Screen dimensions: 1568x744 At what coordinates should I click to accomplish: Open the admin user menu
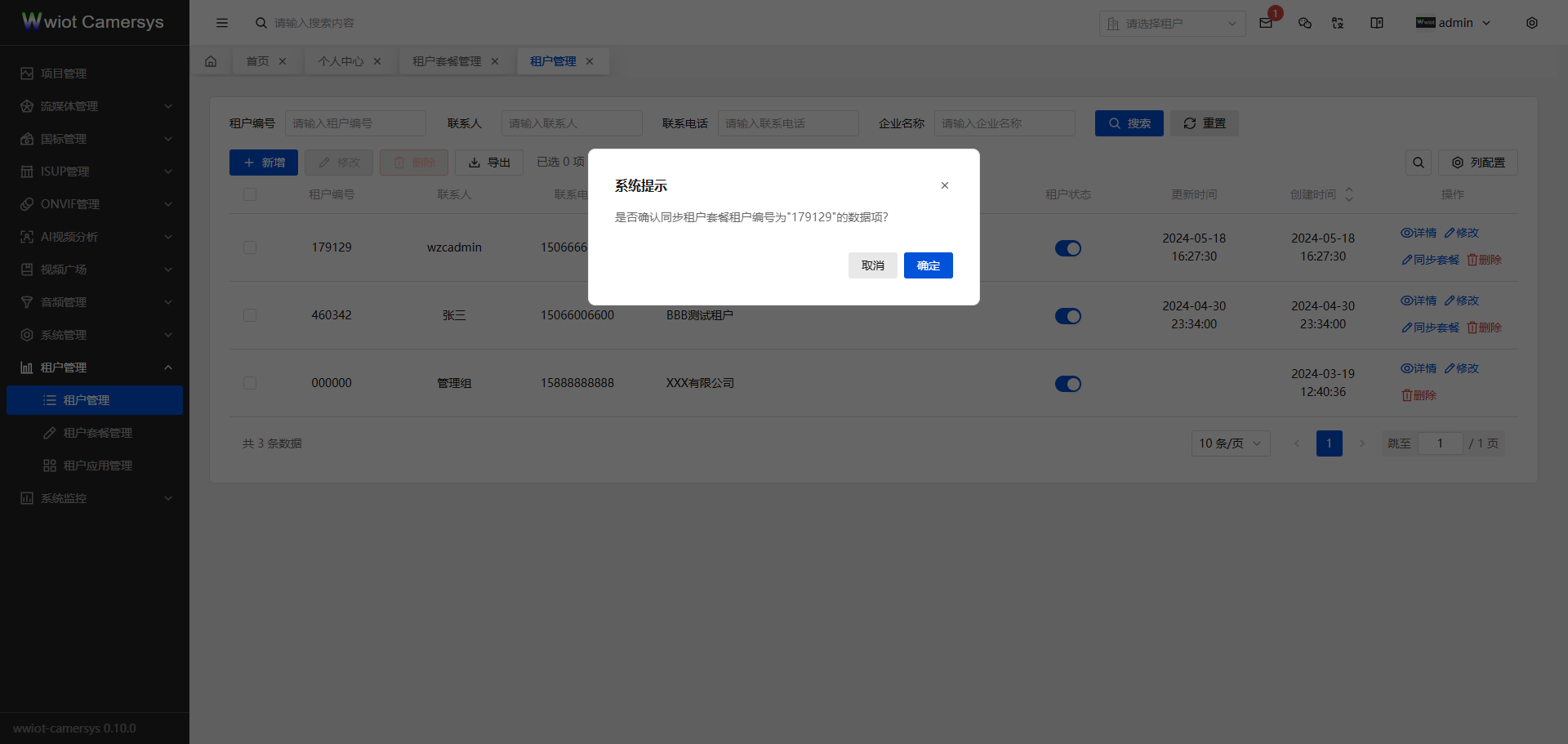point(1454,23)
